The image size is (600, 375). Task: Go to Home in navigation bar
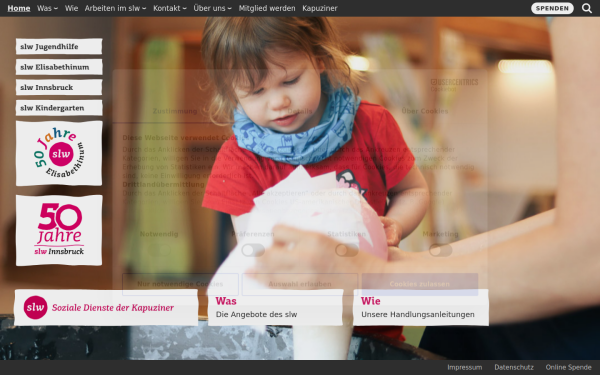19,8
